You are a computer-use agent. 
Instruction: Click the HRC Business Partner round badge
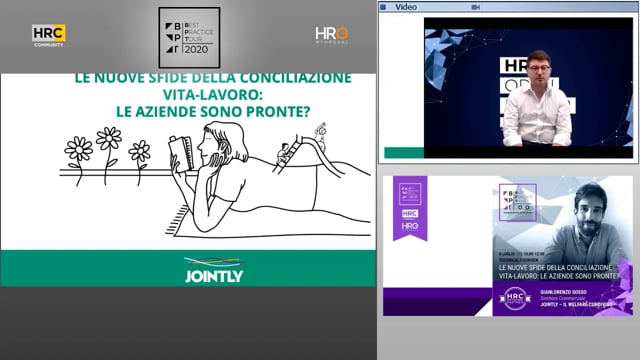point(515,298)
